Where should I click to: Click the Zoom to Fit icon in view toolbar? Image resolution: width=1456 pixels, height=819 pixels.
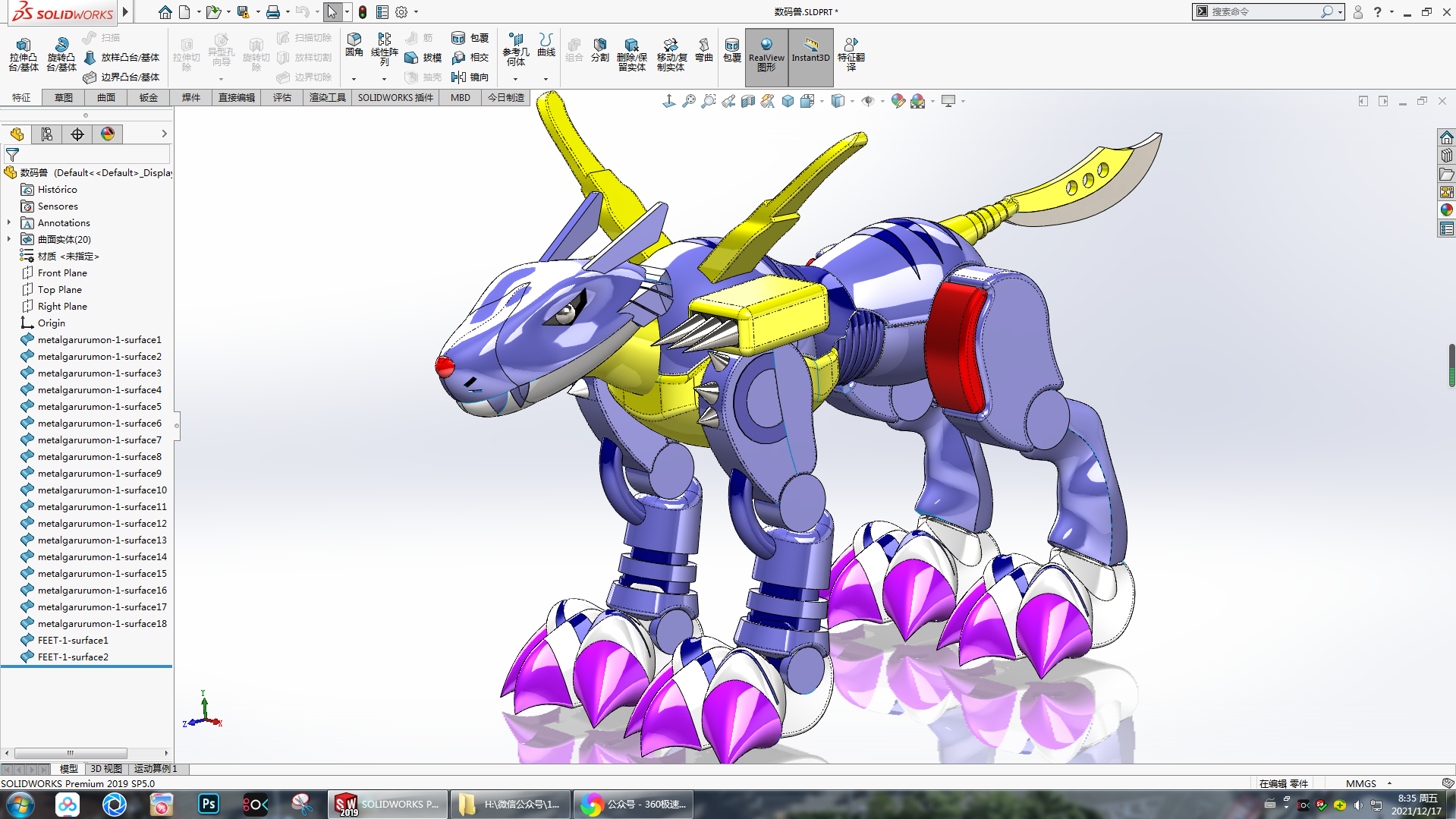tap(688, 101)
